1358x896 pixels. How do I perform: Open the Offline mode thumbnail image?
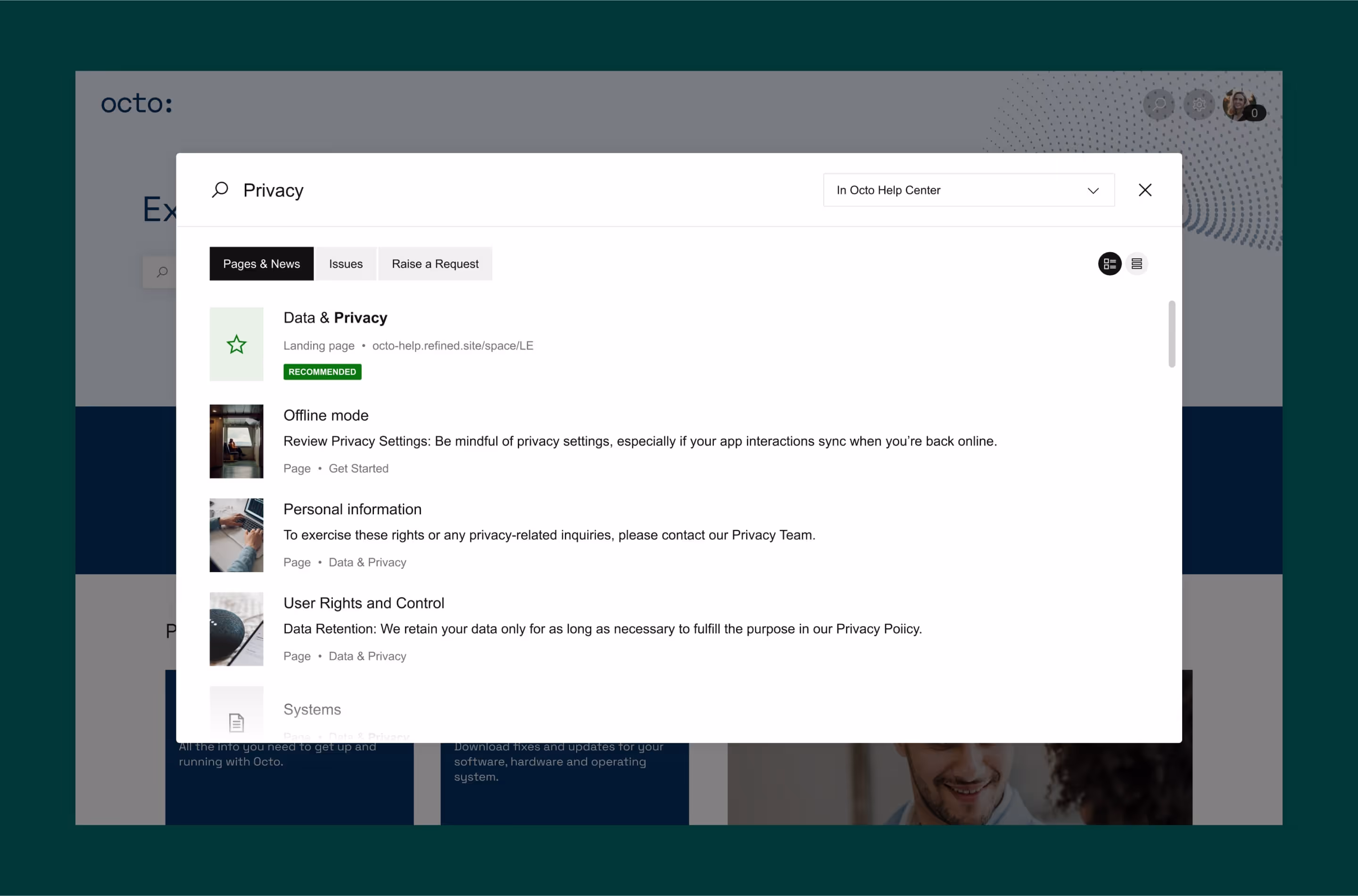pos(236,441)
